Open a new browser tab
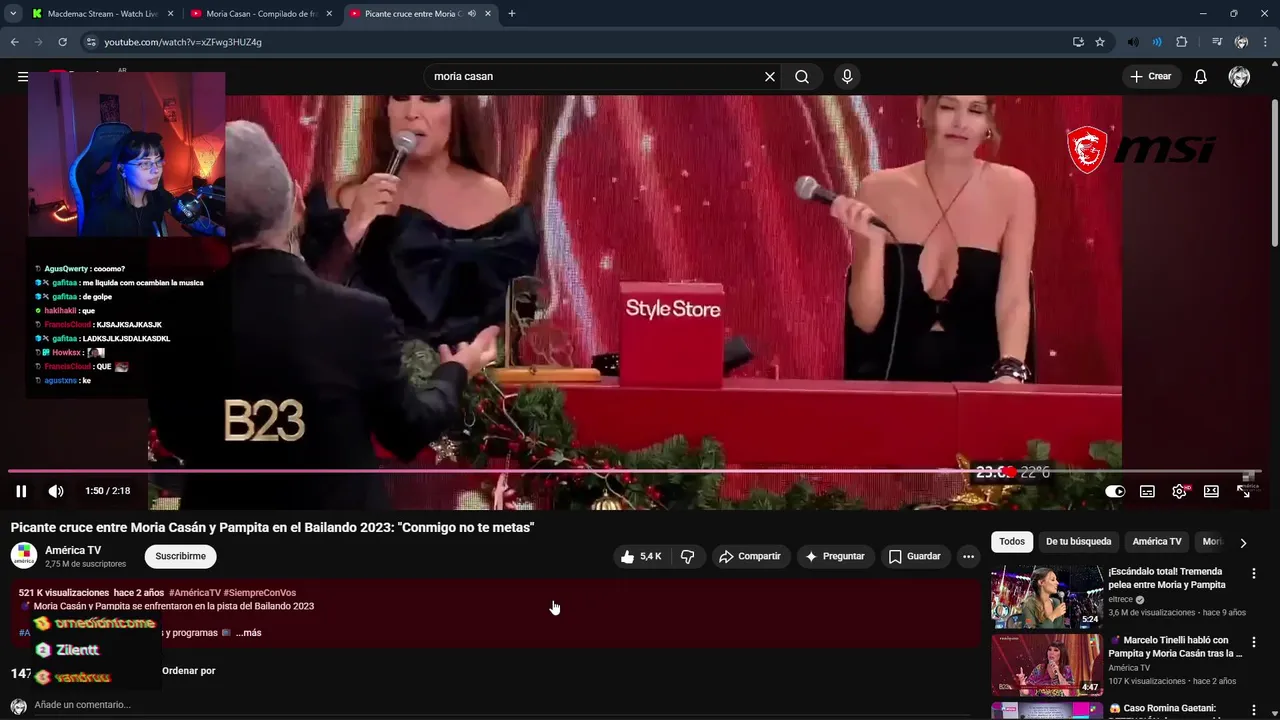 pyautogui.click(x=512, y=14)
